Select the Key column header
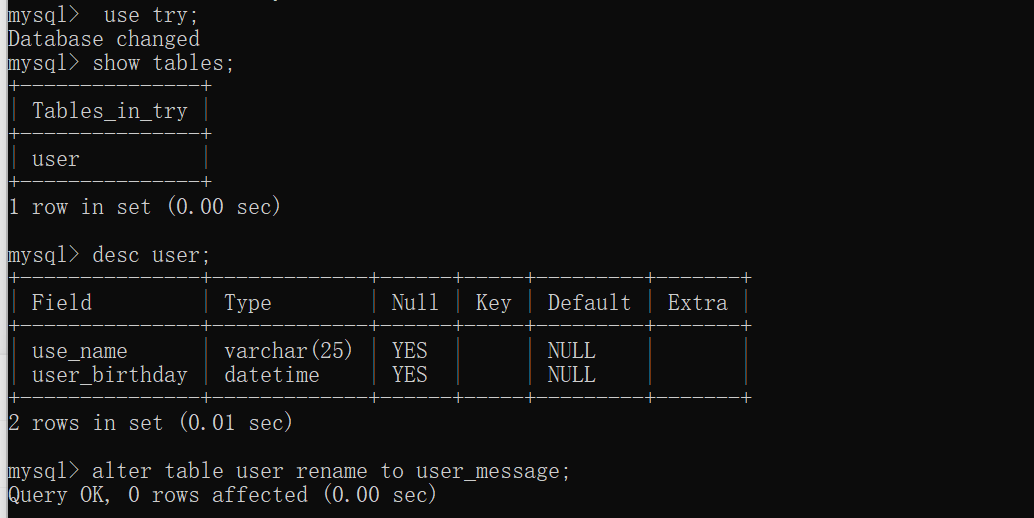The image size is (1034, 518). click(x=493, y=303)
